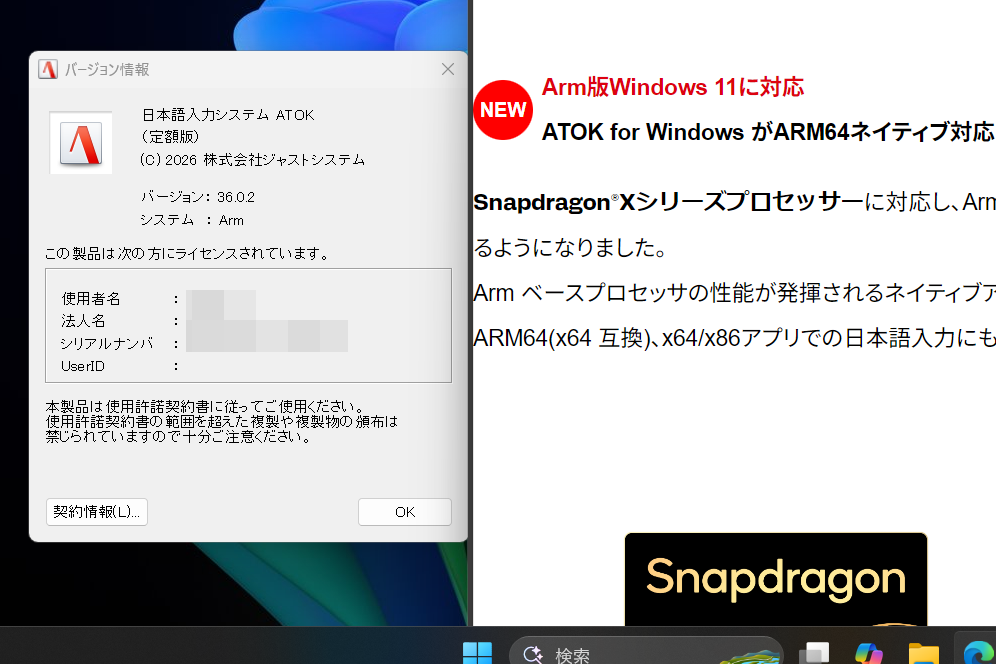This screenshot has height=664, width=996.
Task: Click the red NEW badge on the web page
Action: pos(502,110)
